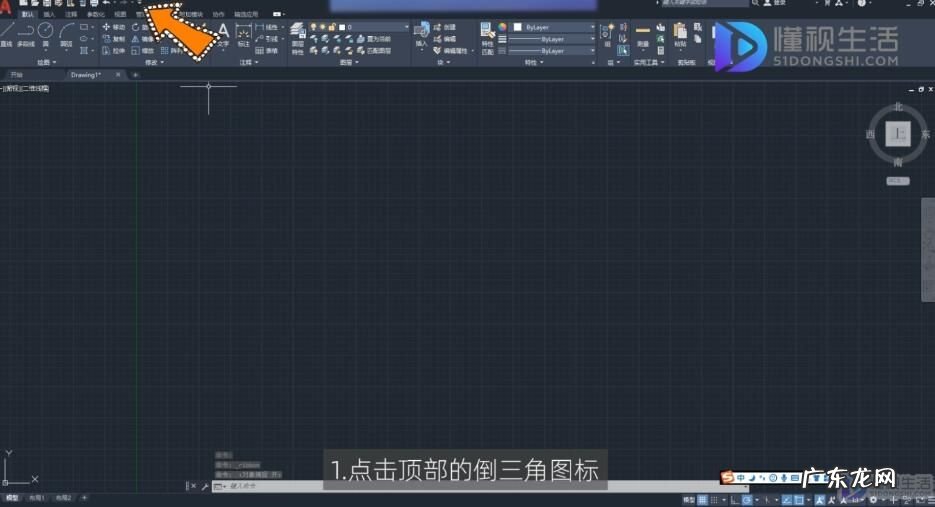Choose the Move (移动) modify tool

113,27
